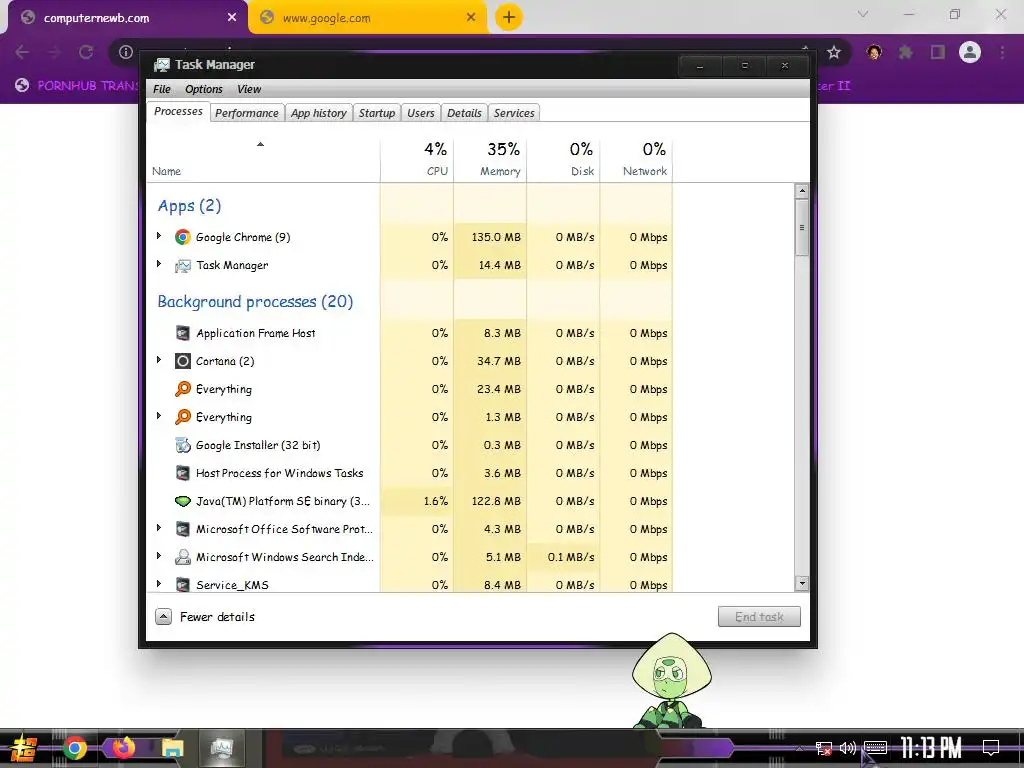Open Chrome extensions puzzle icon
The image size is (1024, 768).
(x=906, y=52)
